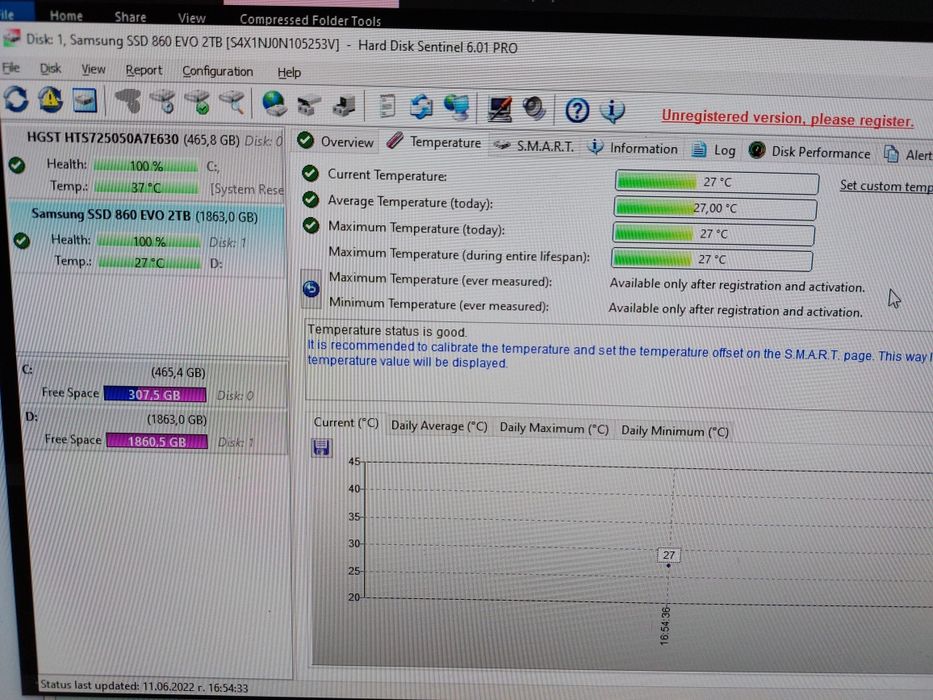Screen dimensions: 933x700
Task: Click HGST Health 100 % bar
Action: click(x=146, y=165)
